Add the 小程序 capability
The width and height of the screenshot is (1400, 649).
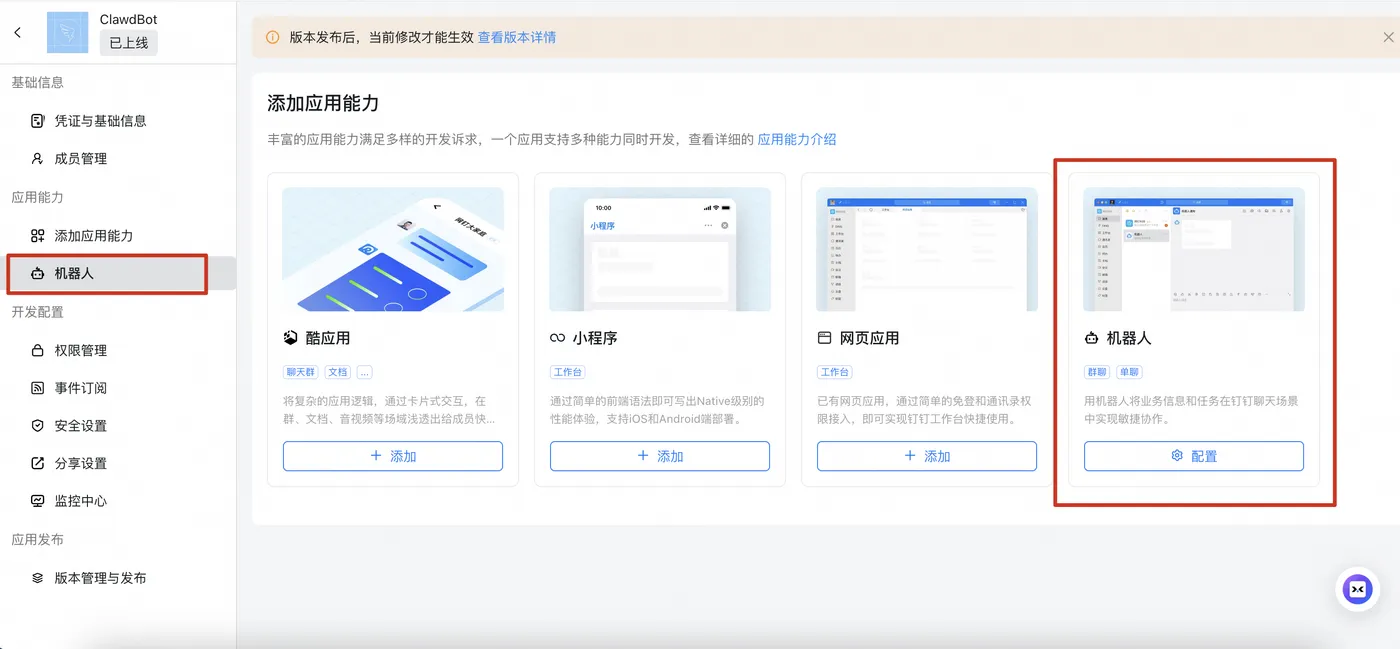(660, 456)
